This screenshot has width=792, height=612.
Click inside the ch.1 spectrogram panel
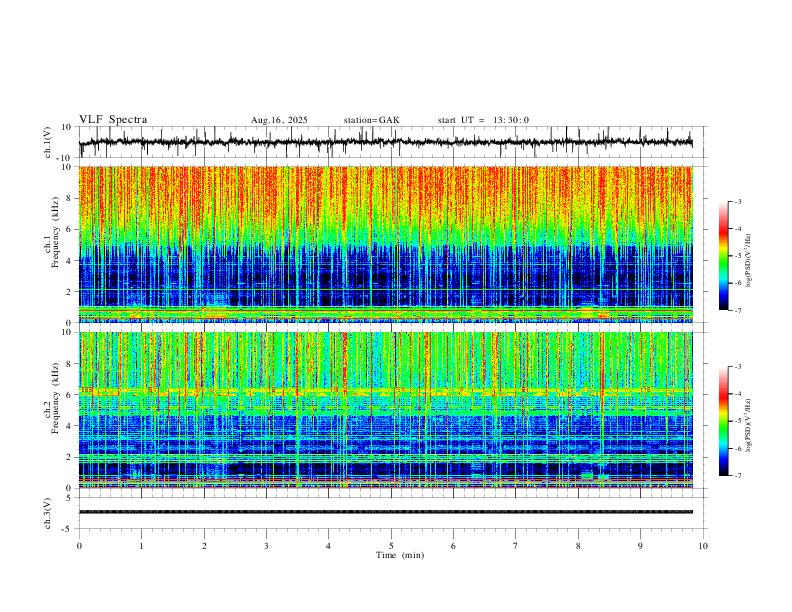click(385, 244)
